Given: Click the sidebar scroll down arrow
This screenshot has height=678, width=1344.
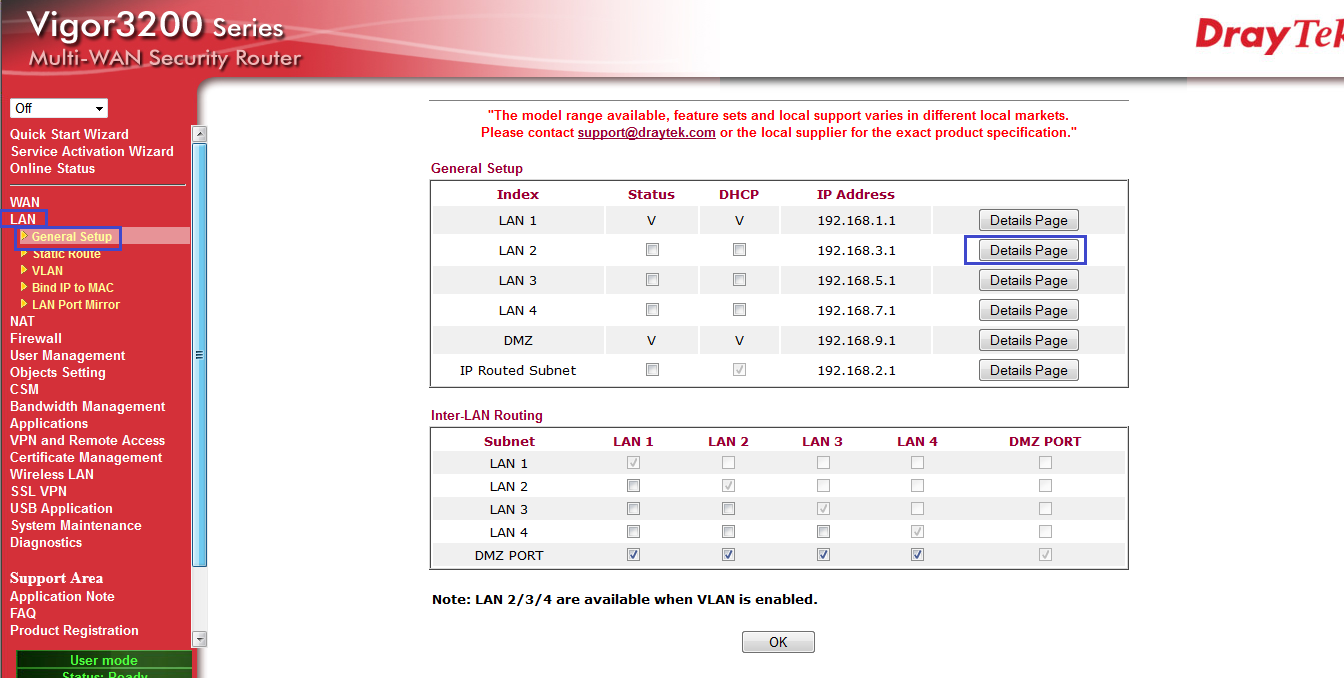Looking at the screenshot, I should (199, 639).
